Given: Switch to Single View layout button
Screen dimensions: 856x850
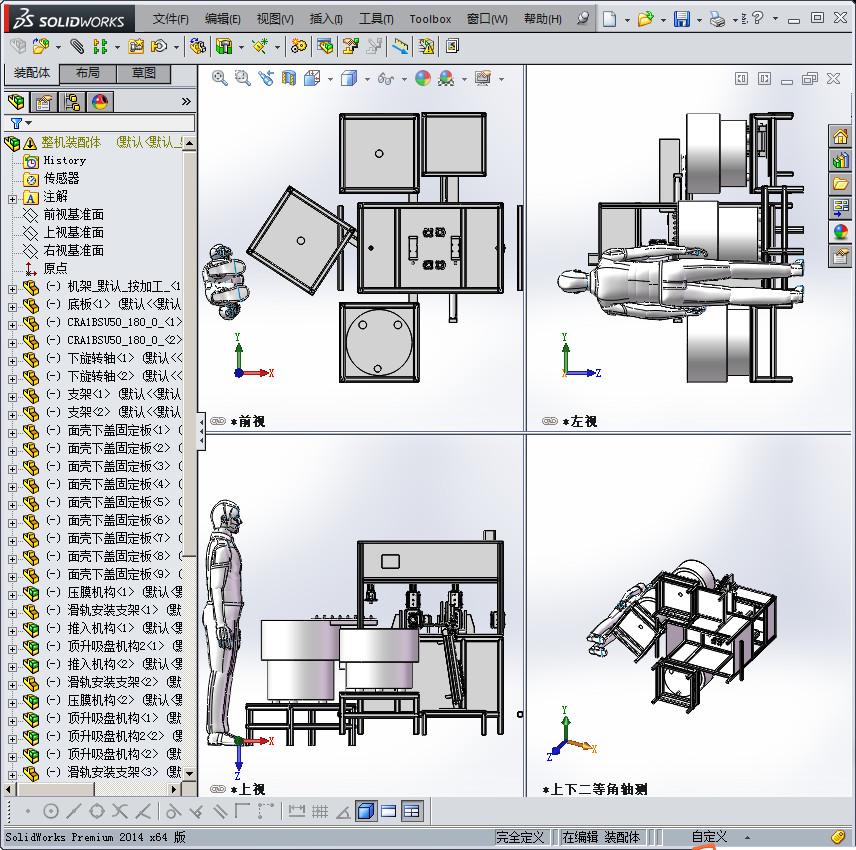Looking at the screenshot, I should tap(389, 811).
